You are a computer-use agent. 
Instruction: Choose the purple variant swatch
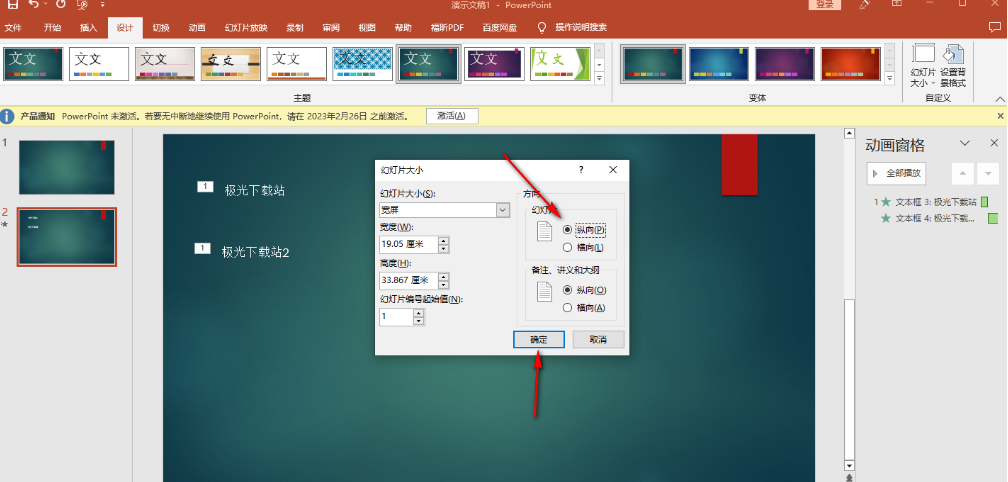785,64
